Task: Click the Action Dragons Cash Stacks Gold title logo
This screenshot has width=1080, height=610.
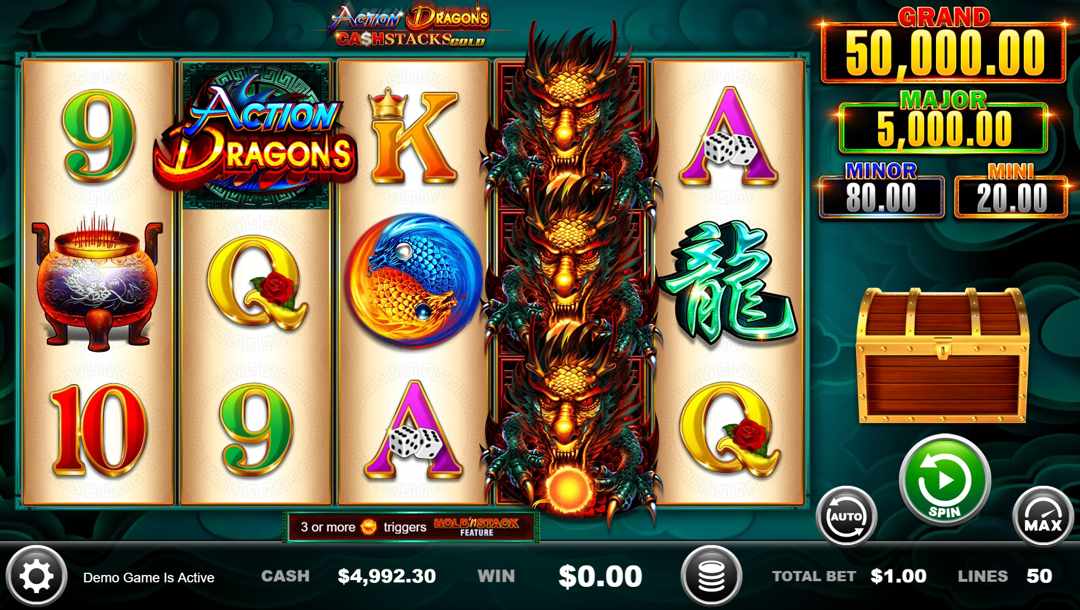Action: (x=411, y=27)
